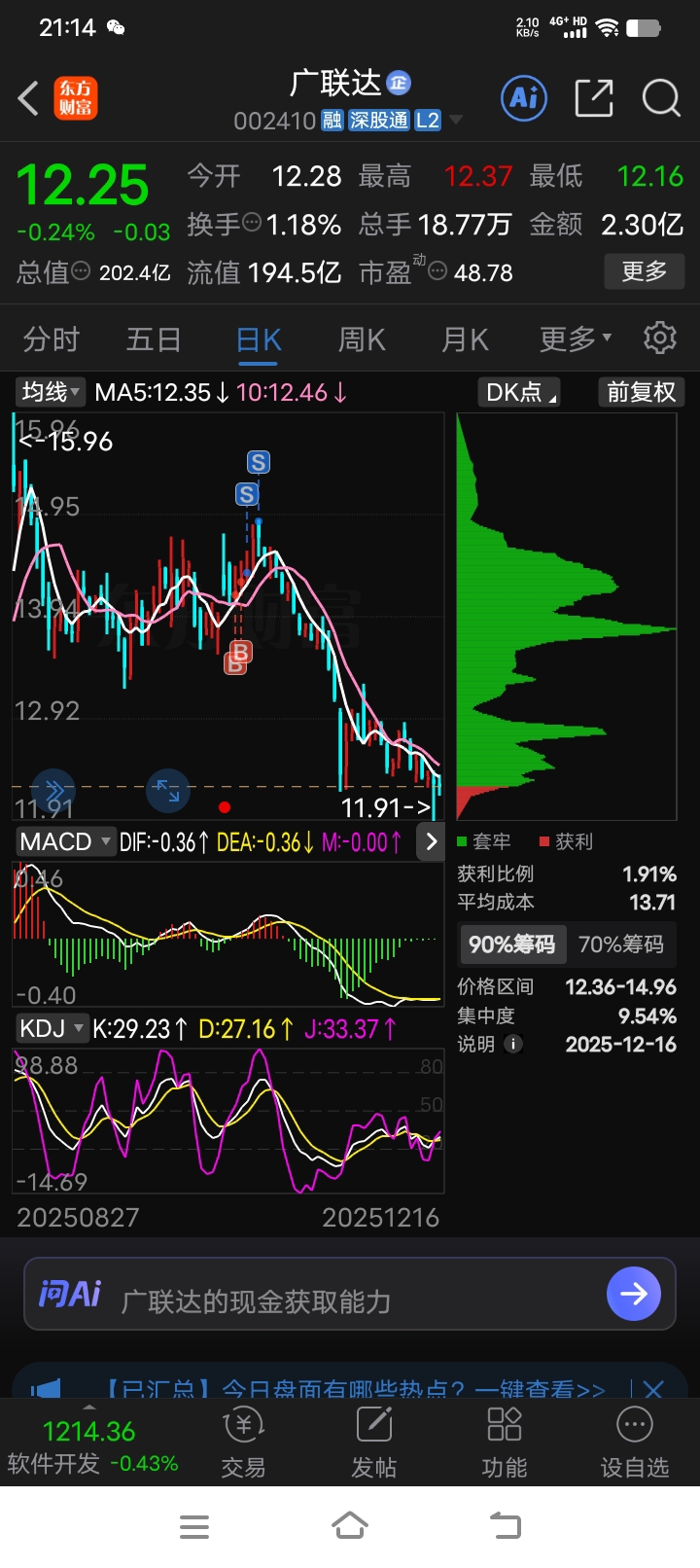Tap the 融 margin tag
Image resolution: width=700 pixels, height=1568 pixels.
332,121
